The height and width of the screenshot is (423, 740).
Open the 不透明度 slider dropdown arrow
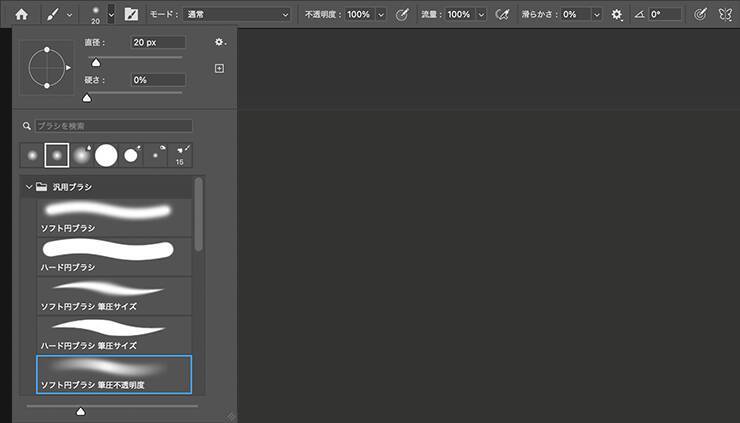coord(381,15)
